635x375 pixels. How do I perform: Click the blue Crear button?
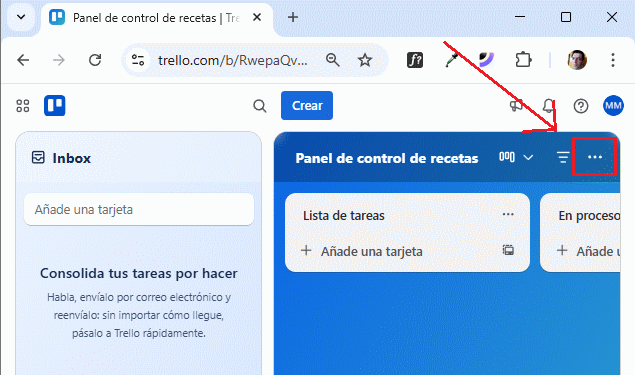[307, 106]
